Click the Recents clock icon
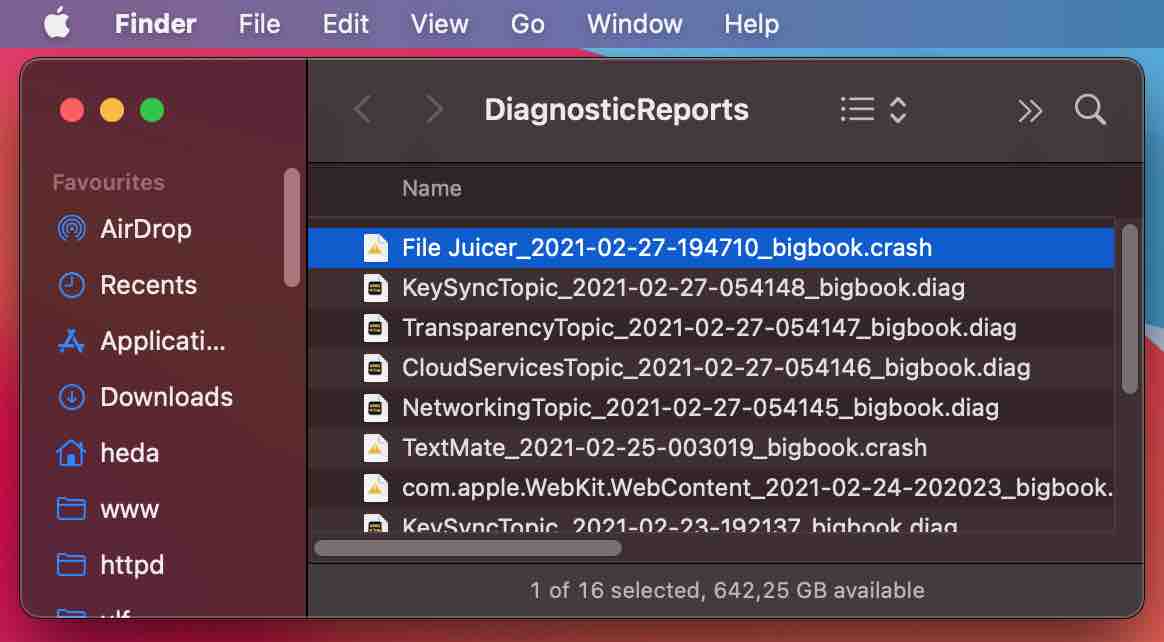Image resolution: width=1164 pixels, height=642 pixels. point(71,285)
